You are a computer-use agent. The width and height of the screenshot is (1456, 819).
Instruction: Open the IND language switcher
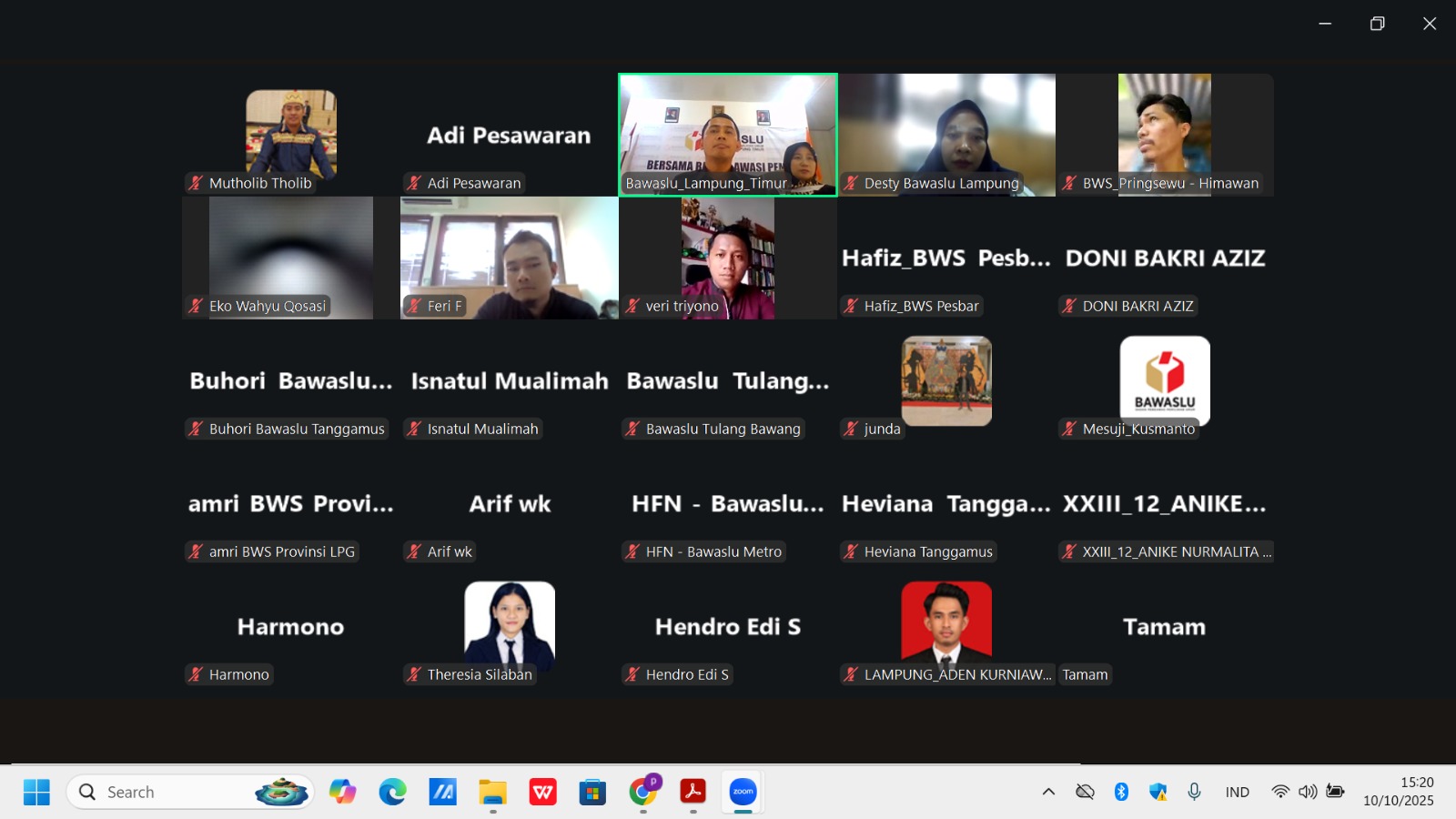(x=1237, y=792)
